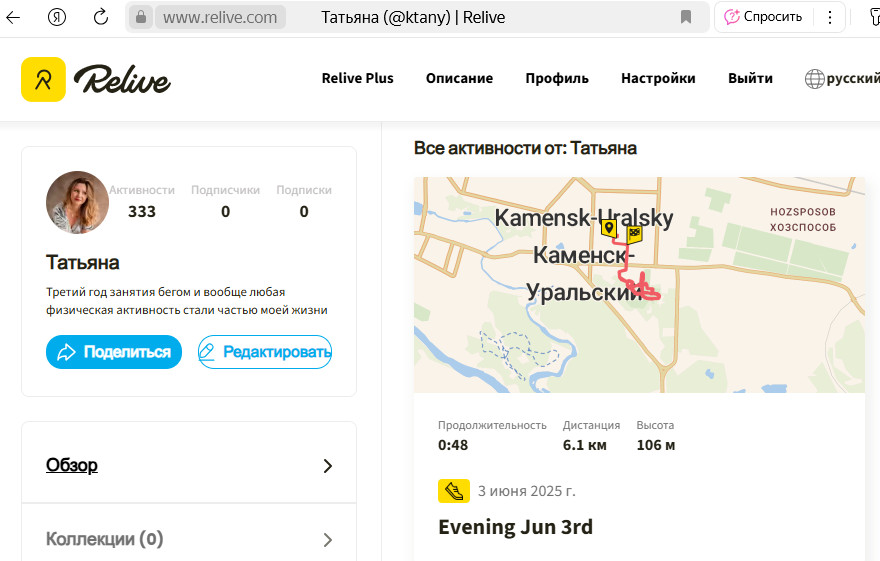Select the finish flag marker on the map
Screen dimensions: 880x561
click(634, 234)
